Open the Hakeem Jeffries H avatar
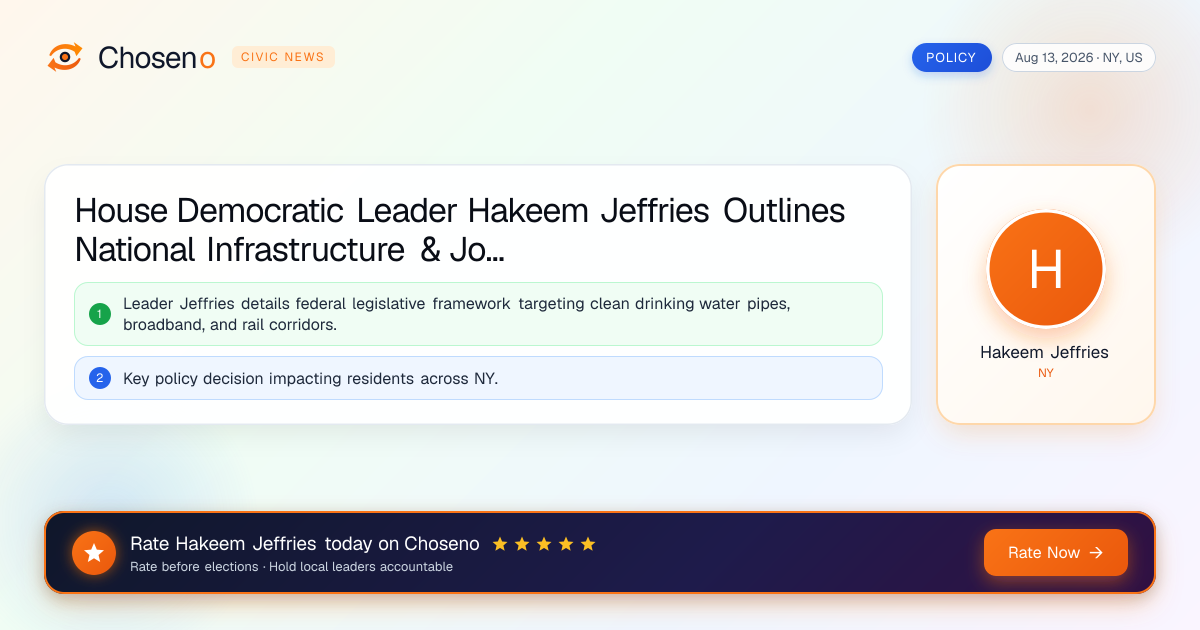Viewport: 1200px width, 630px height. click(x=1046, y=270)
